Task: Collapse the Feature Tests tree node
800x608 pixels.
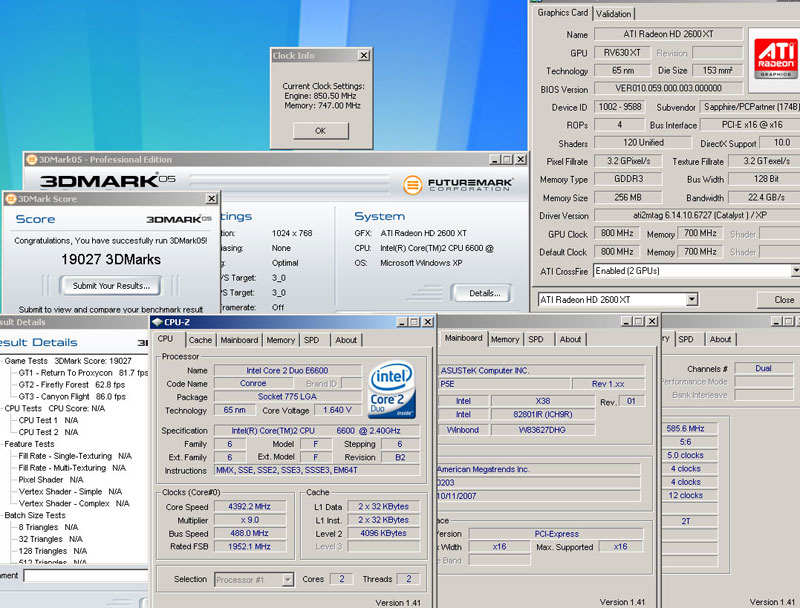Action: pyautogui.click(x=29, y=444)
